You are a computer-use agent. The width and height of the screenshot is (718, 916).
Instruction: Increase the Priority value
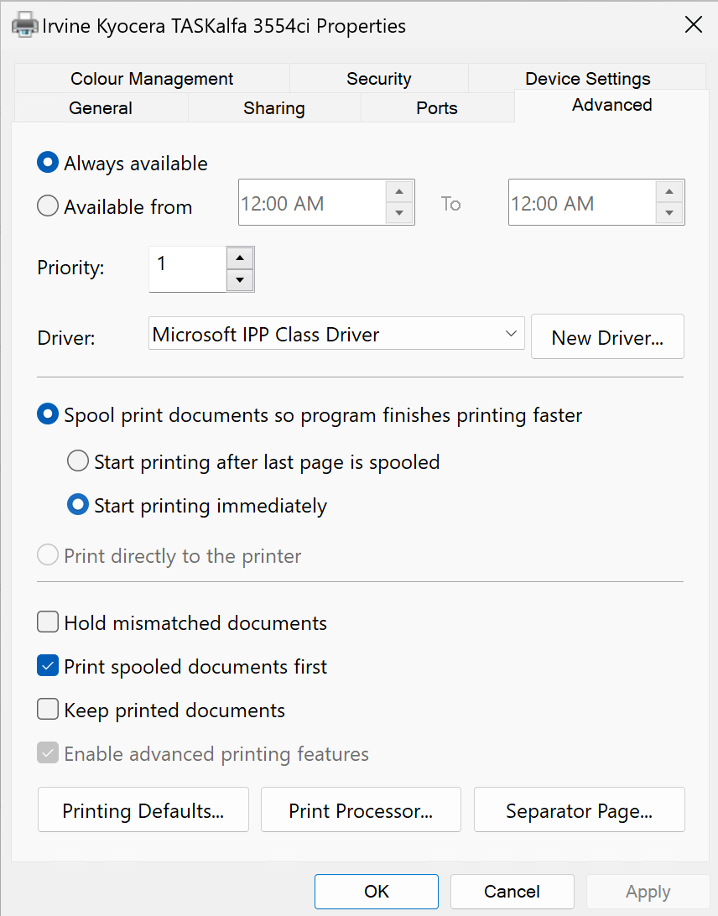click(240, 258)
